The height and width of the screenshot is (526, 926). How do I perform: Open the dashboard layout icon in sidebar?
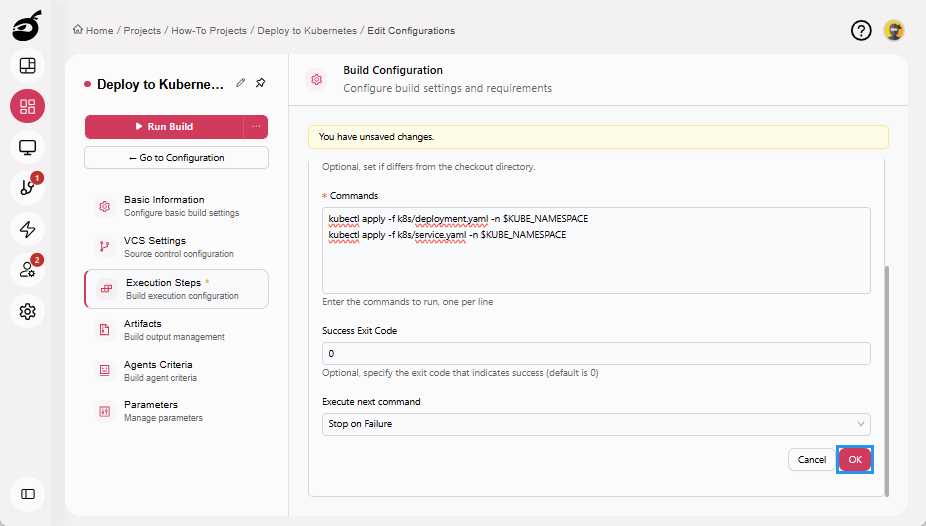27,66
